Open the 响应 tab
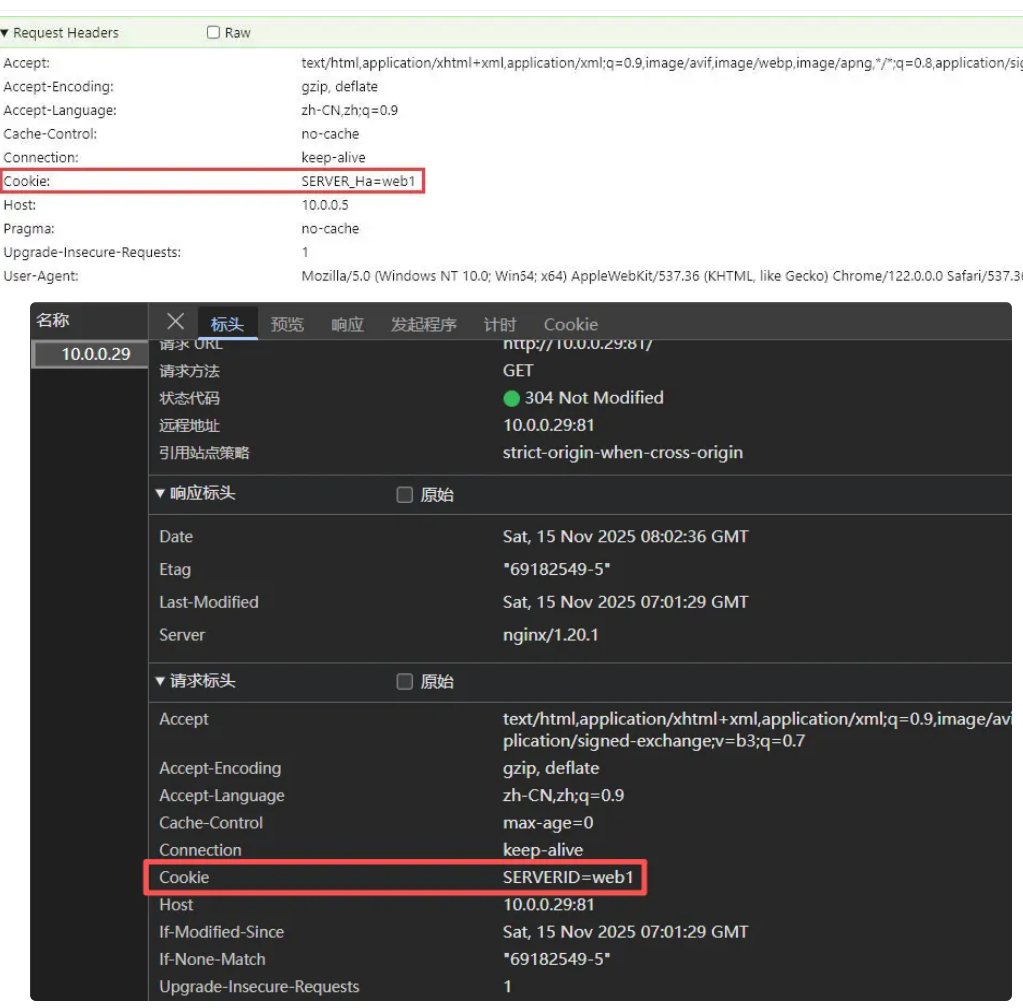This screenshot has height=1008, width=1023. point(347,324)
